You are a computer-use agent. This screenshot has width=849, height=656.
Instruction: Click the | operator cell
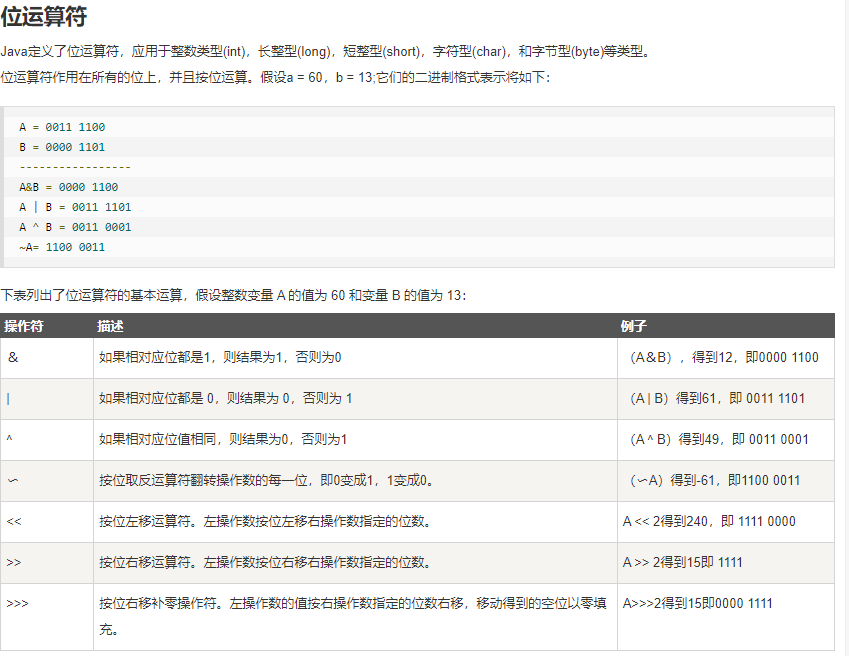47,399
